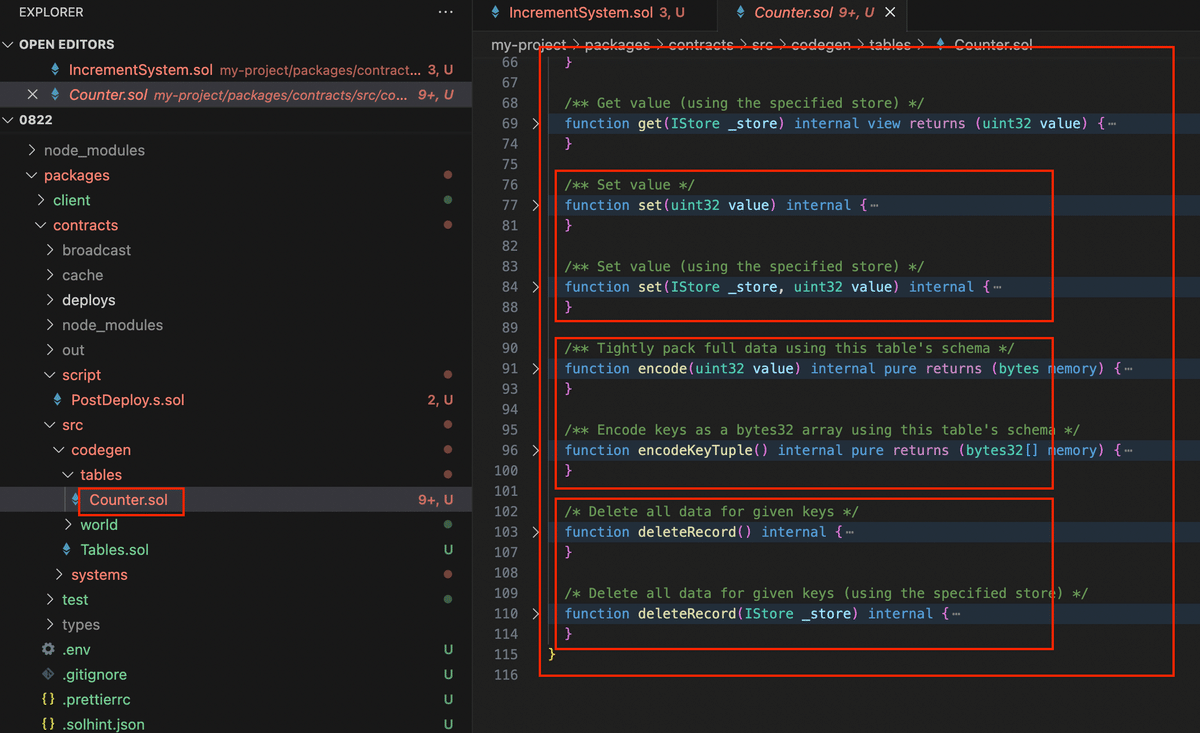Click the encodeKeyTuple function name
This screenshot has width=1200, height=733.
point(695,450)
